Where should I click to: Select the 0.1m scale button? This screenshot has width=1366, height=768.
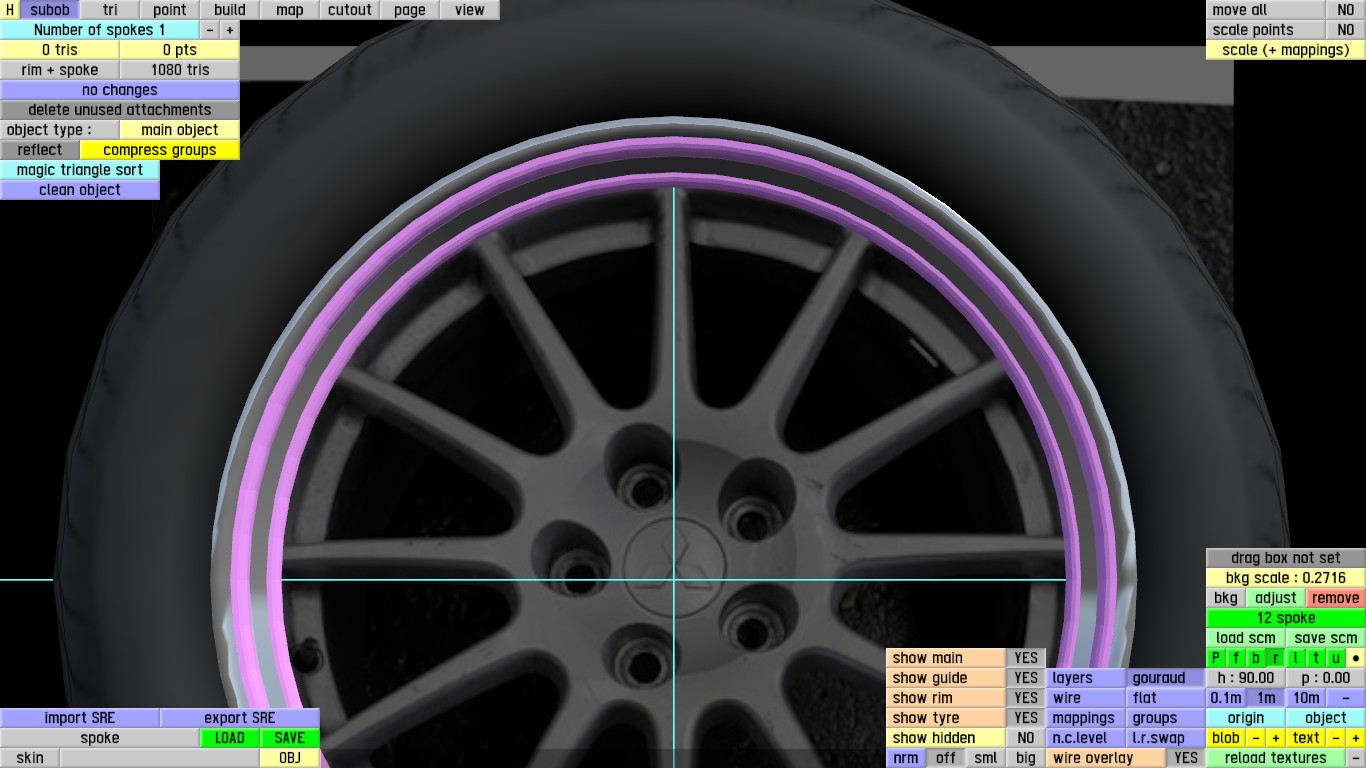coord(1226,698)
